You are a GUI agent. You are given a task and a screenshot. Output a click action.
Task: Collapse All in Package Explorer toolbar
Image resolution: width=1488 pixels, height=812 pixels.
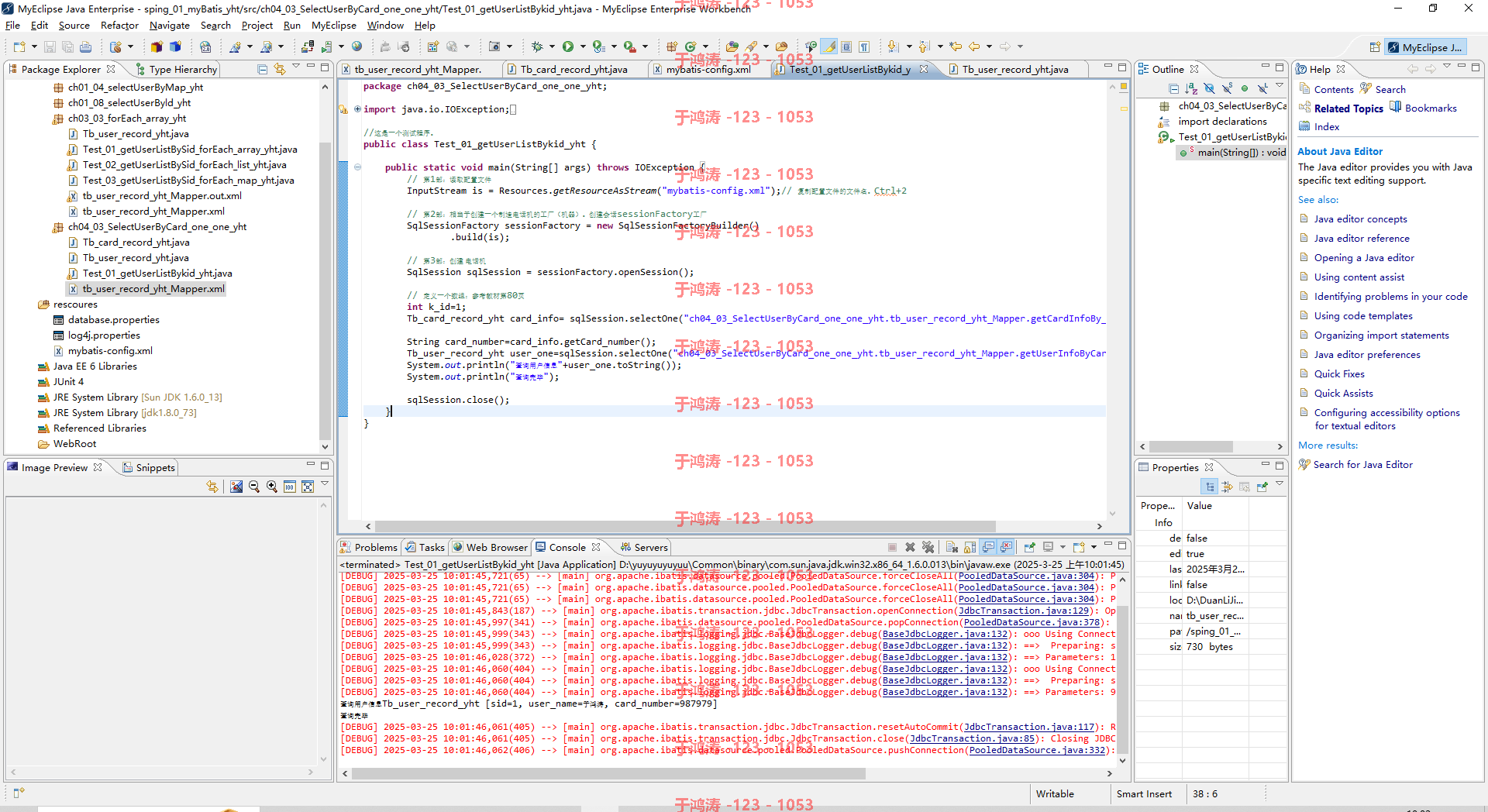pyautogui.click(x=263, y=69)
